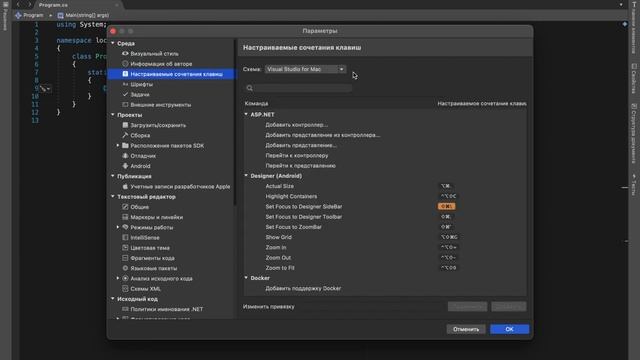Expand the Режимы работы node

pos(118,227)
